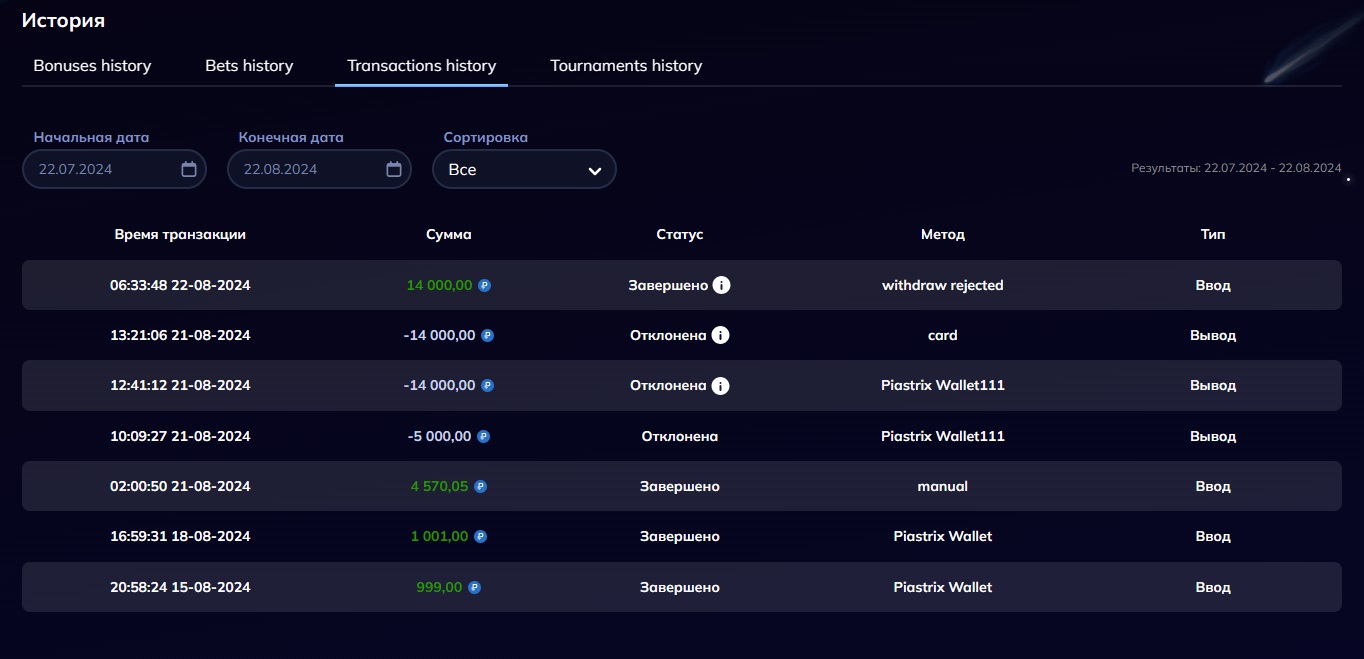The image size is (1364, 659).
Task: Select the manual deposit transaction row
Action: (942, 486)
